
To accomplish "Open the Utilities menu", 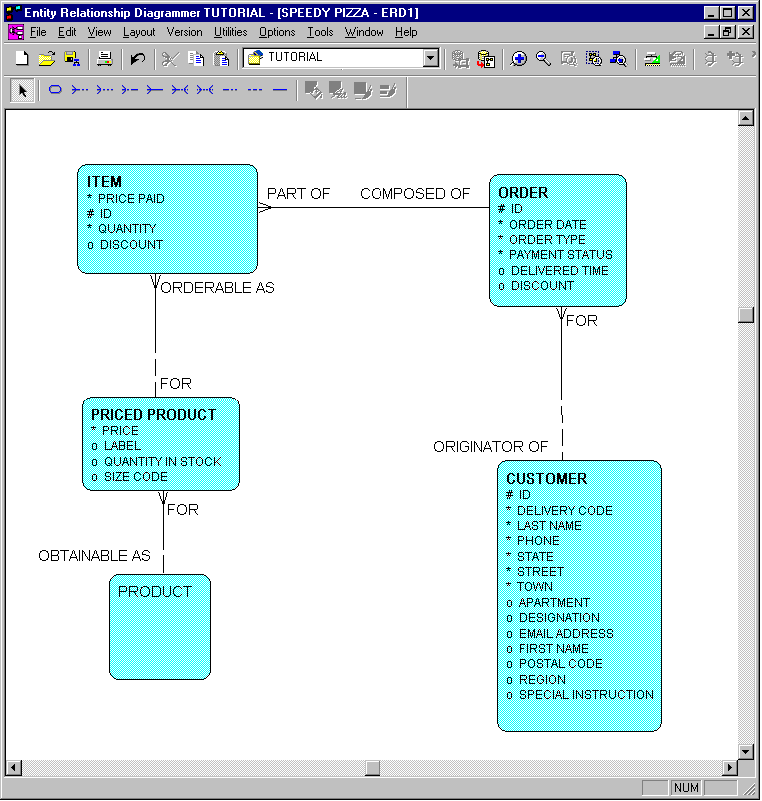I will tap(230, 32).
